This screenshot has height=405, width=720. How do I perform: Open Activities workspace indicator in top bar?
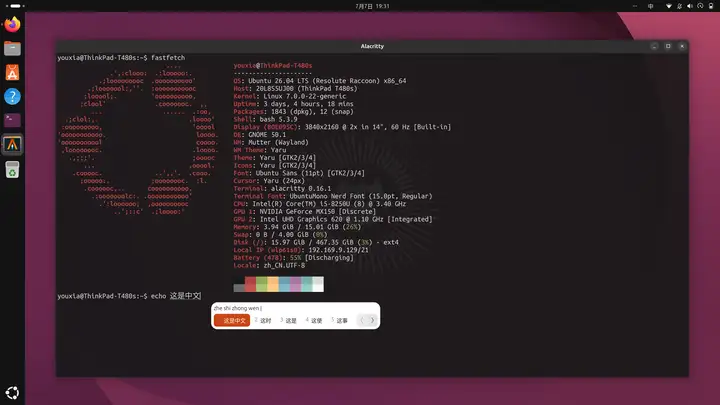pos(15,6)
